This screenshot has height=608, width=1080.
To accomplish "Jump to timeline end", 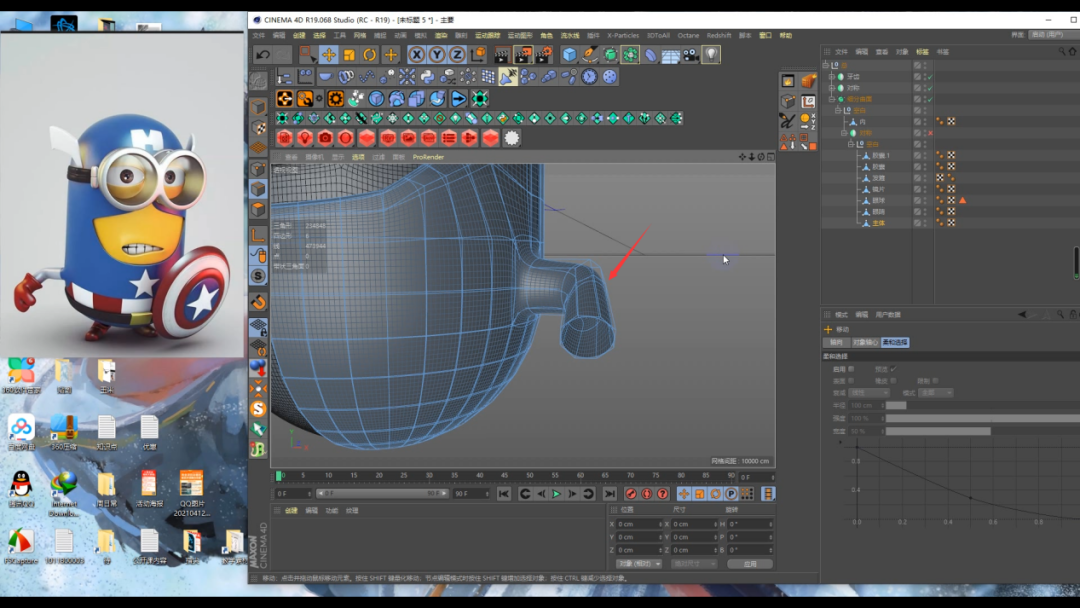I will point(610,494).
